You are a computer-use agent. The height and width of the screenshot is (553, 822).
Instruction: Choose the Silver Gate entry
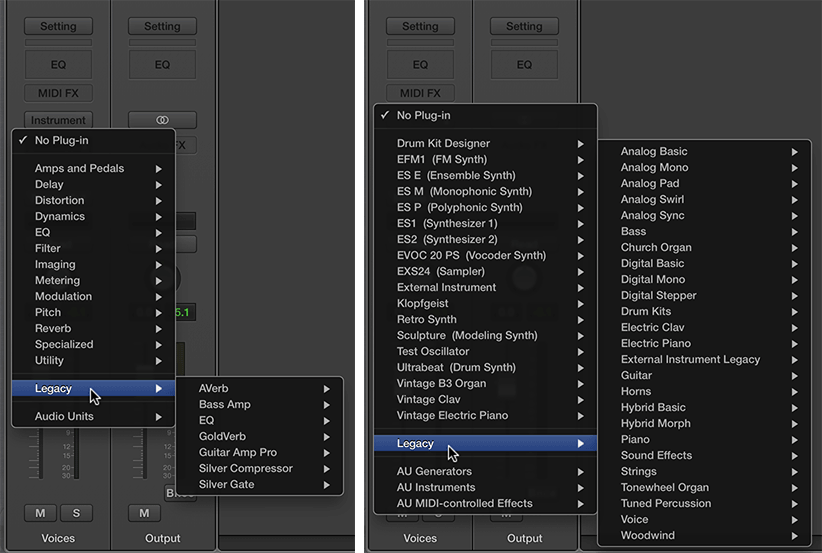(x=260, y=485)
